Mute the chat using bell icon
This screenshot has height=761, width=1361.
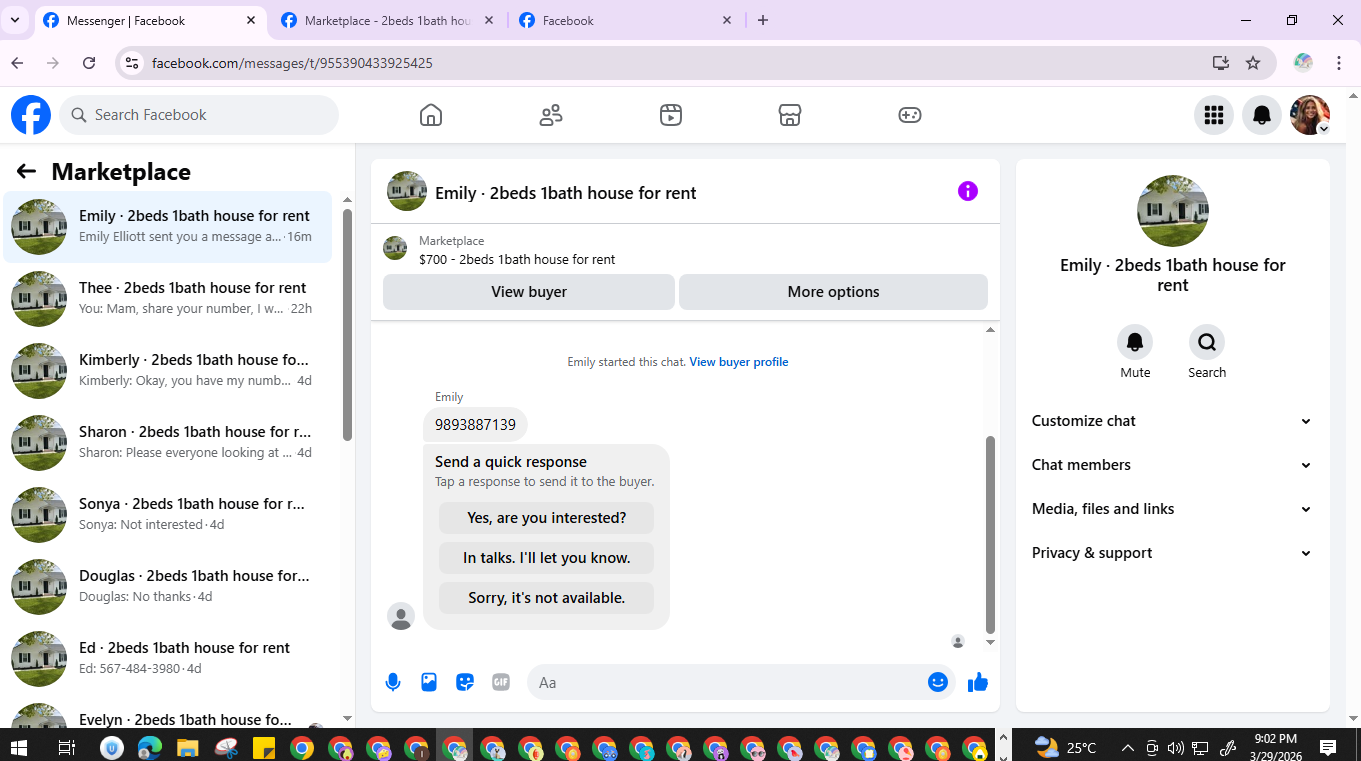[1135, 342]
